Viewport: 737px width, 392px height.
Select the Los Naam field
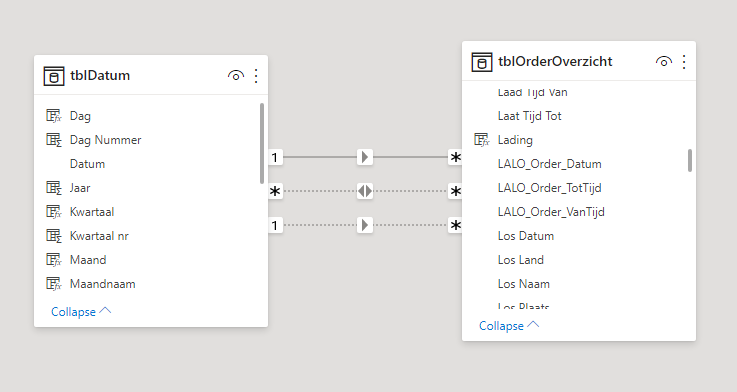[x=524, y=283]
